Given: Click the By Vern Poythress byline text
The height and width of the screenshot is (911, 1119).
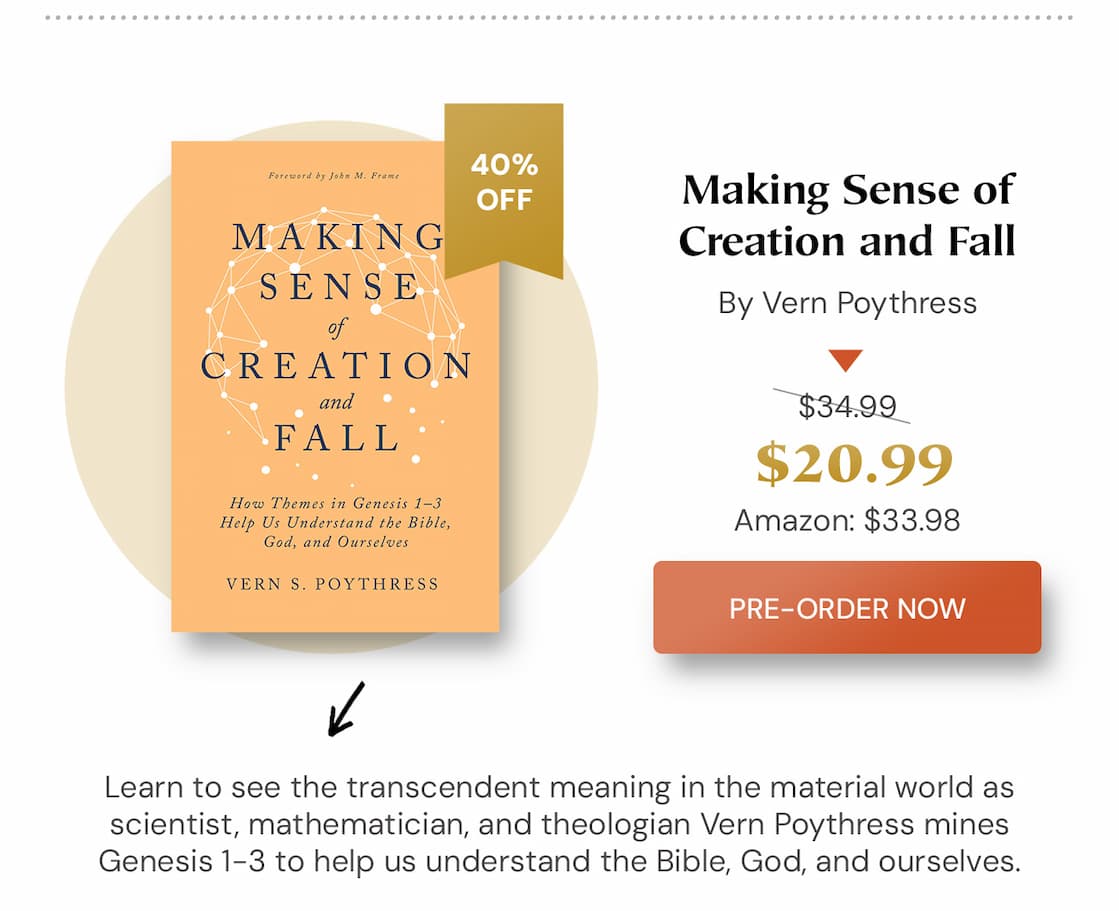Looking at the screenshot, I should (846, 303).
